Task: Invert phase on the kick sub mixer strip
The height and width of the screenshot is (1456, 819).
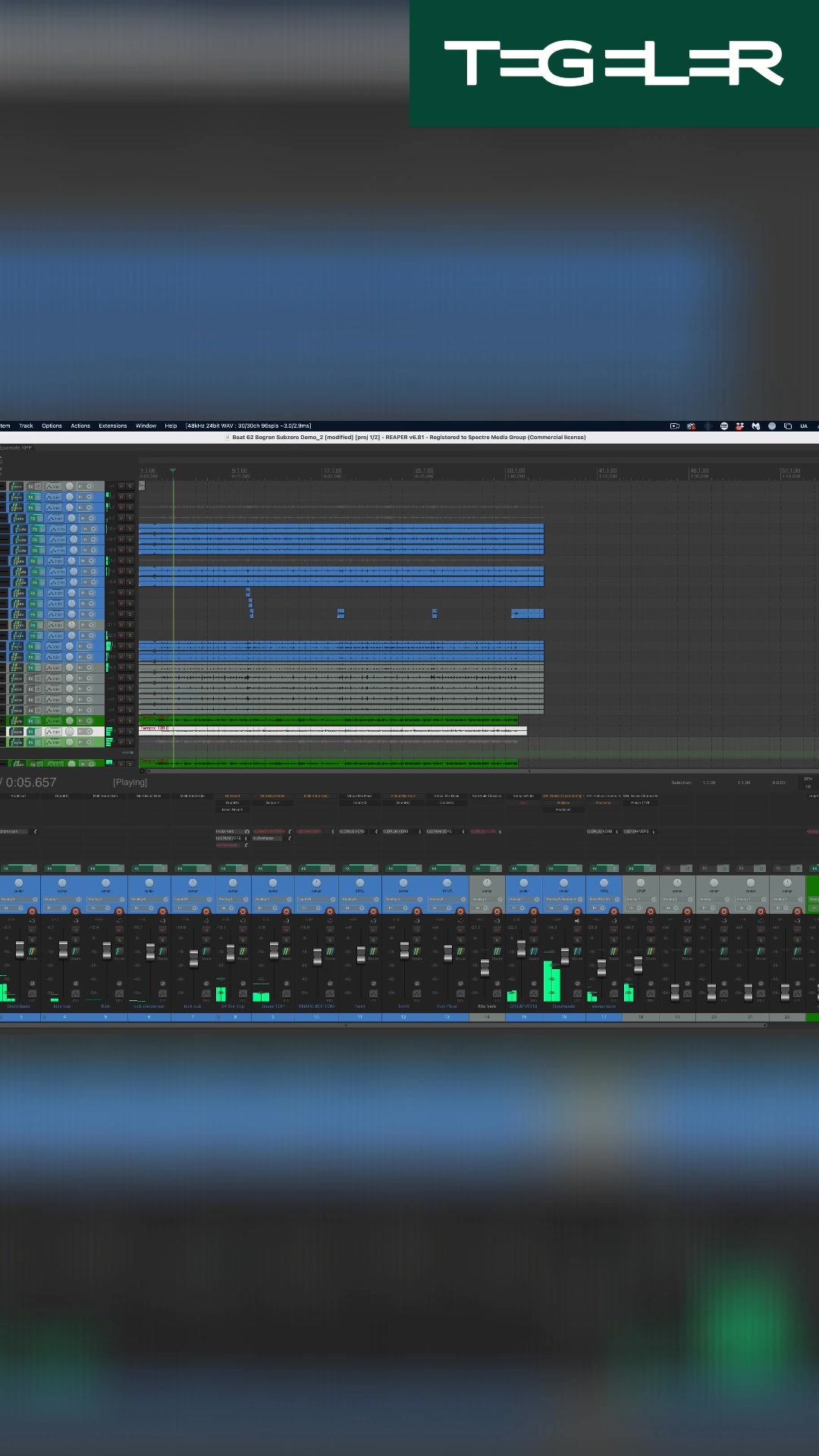Action: [x=206, y=984]
